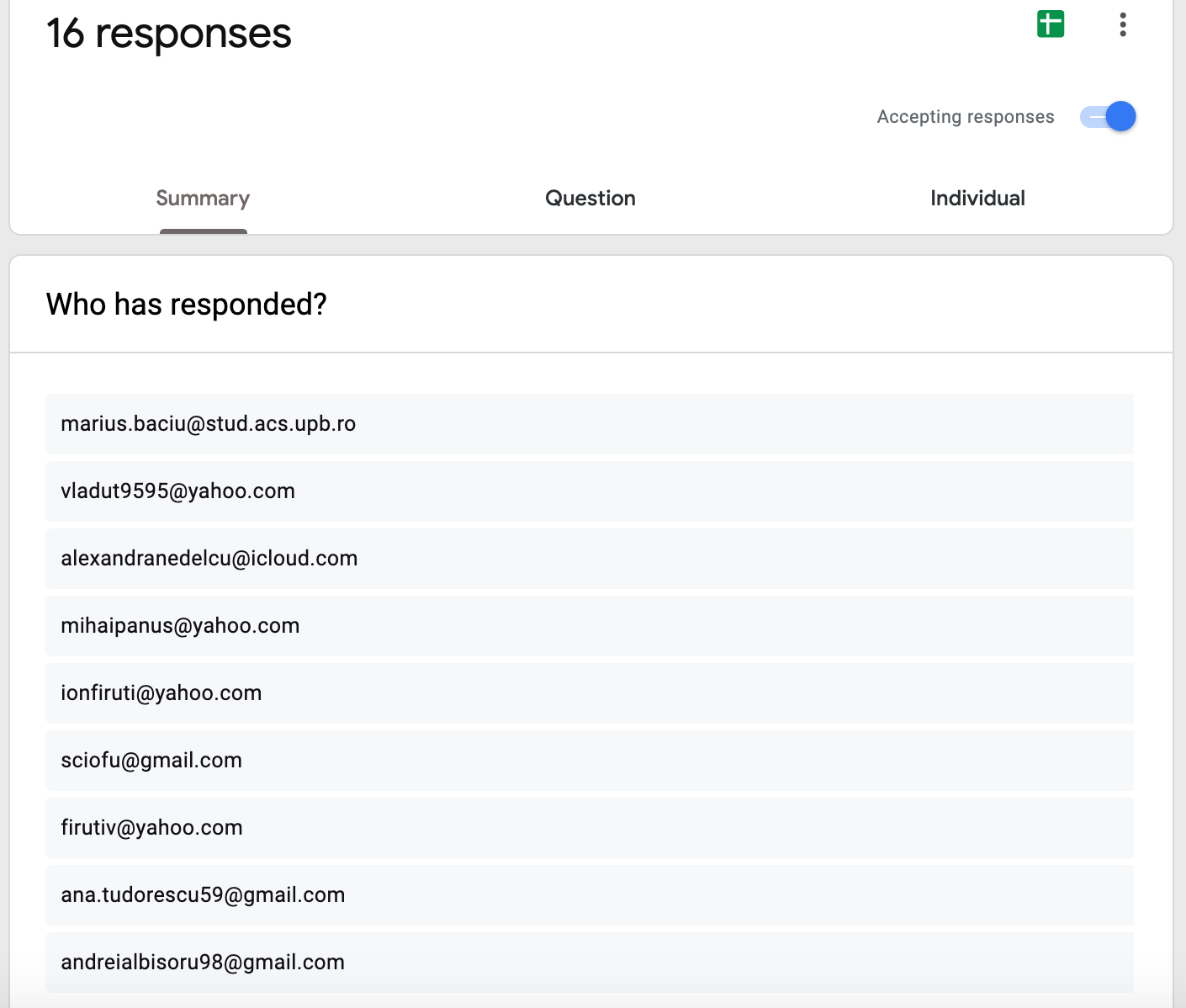Select alexandranedelcu@icloud.com respondent
Viewport: 1186px width, 1008px height.
click(x=590, y=559)
